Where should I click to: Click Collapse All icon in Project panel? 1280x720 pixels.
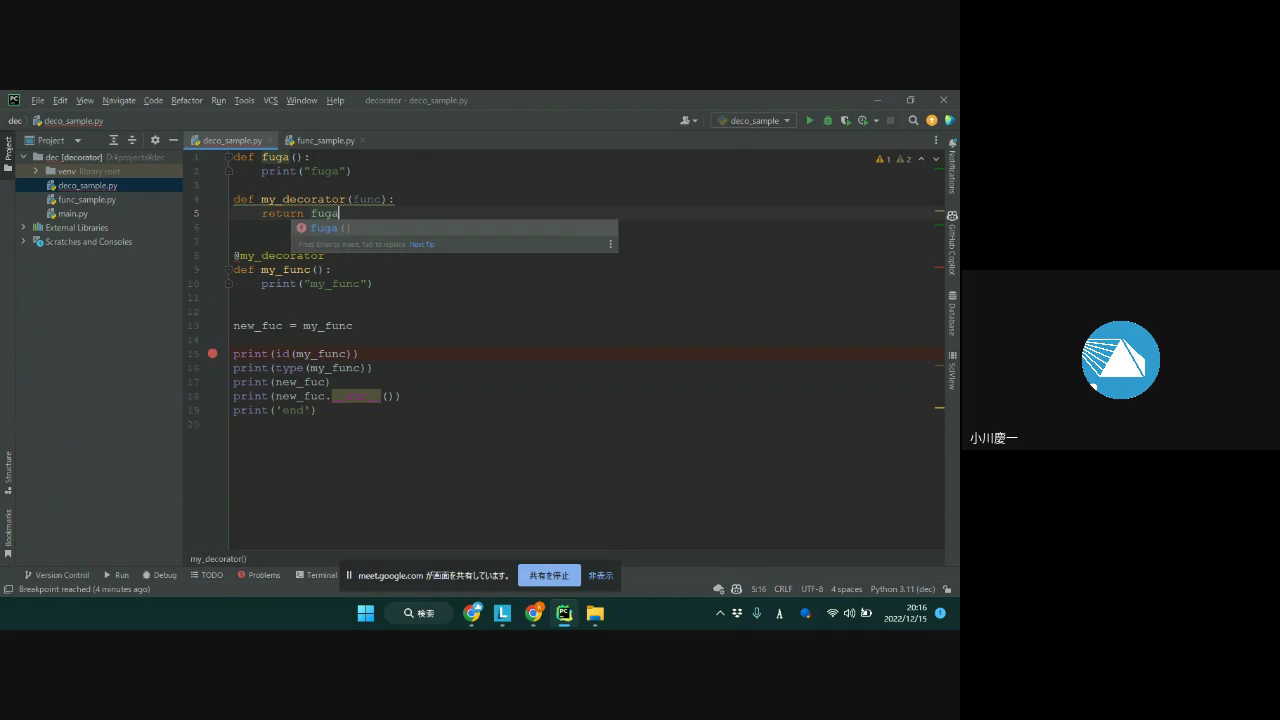[x=132, y=141]
